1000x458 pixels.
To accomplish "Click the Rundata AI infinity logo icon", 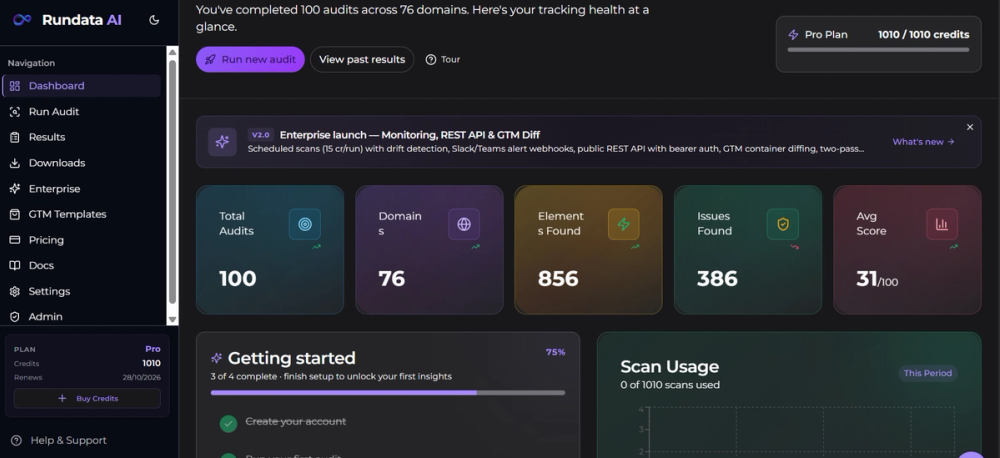I will (22, 20).
